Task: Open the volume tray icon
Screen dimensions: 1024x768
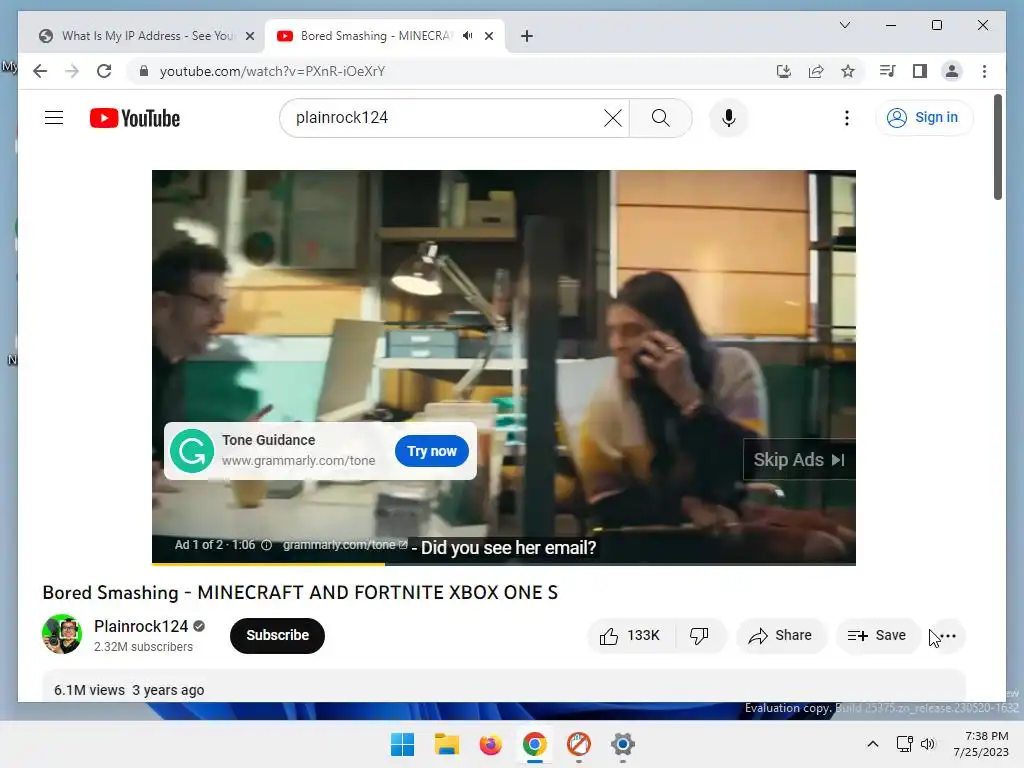Action: tap(927, 744)
